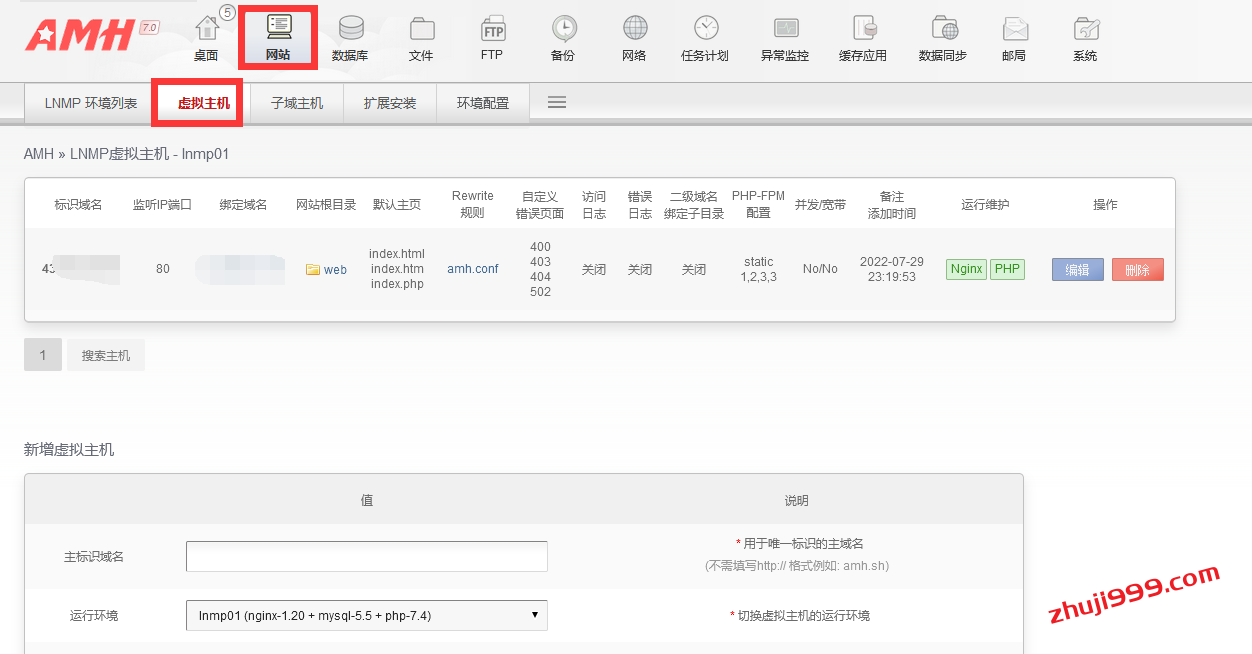
Task: Open the 网络 network icon
Action: 634,38
